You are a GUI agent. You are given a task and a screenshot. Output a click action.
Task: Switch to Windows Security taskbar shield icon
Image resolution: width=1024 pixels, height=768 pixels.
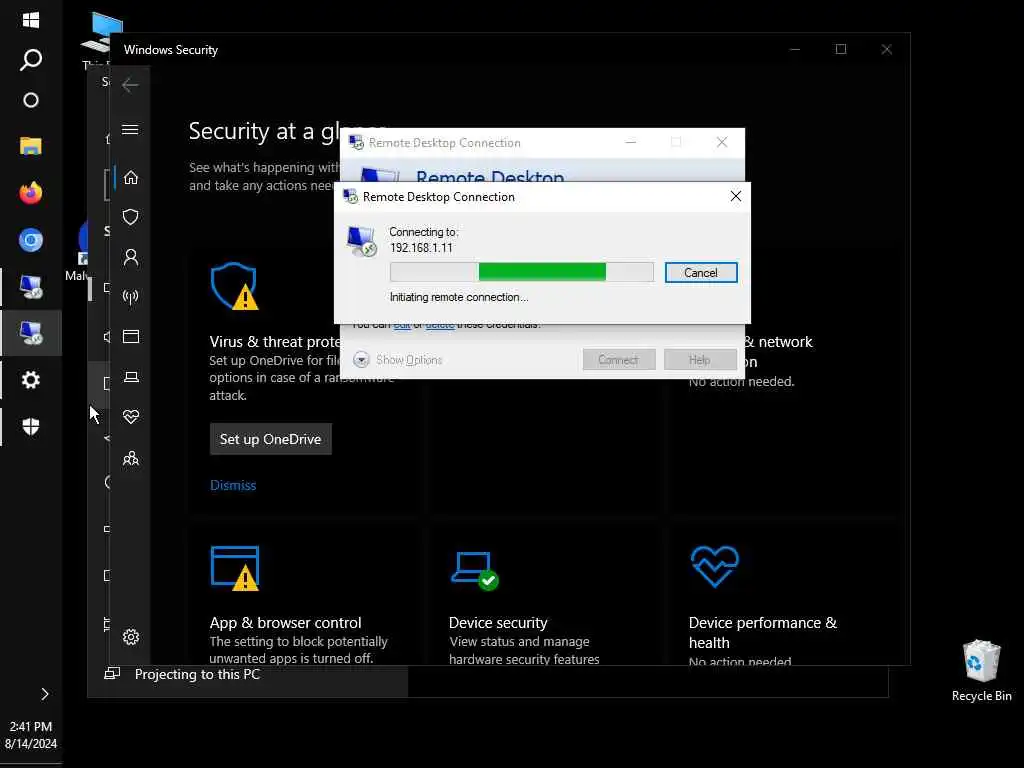tap(31, 426)
